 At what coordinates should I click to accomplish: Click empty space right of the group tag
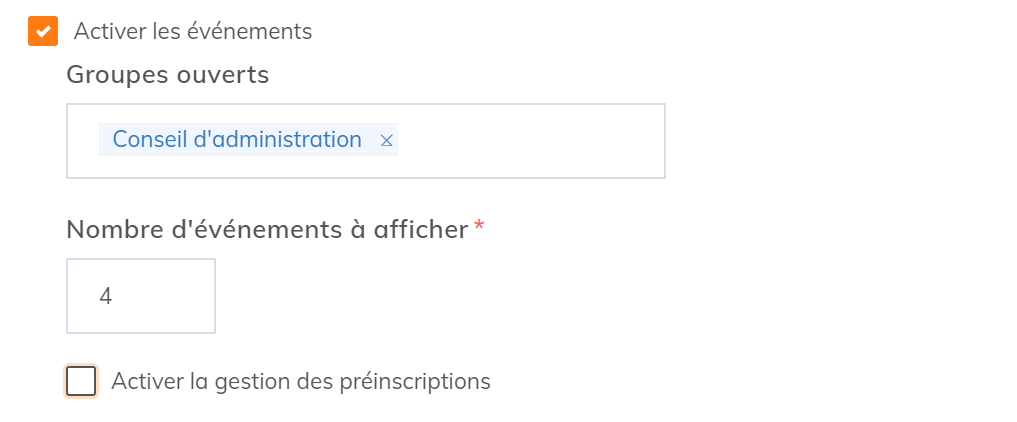coord(530,141)
